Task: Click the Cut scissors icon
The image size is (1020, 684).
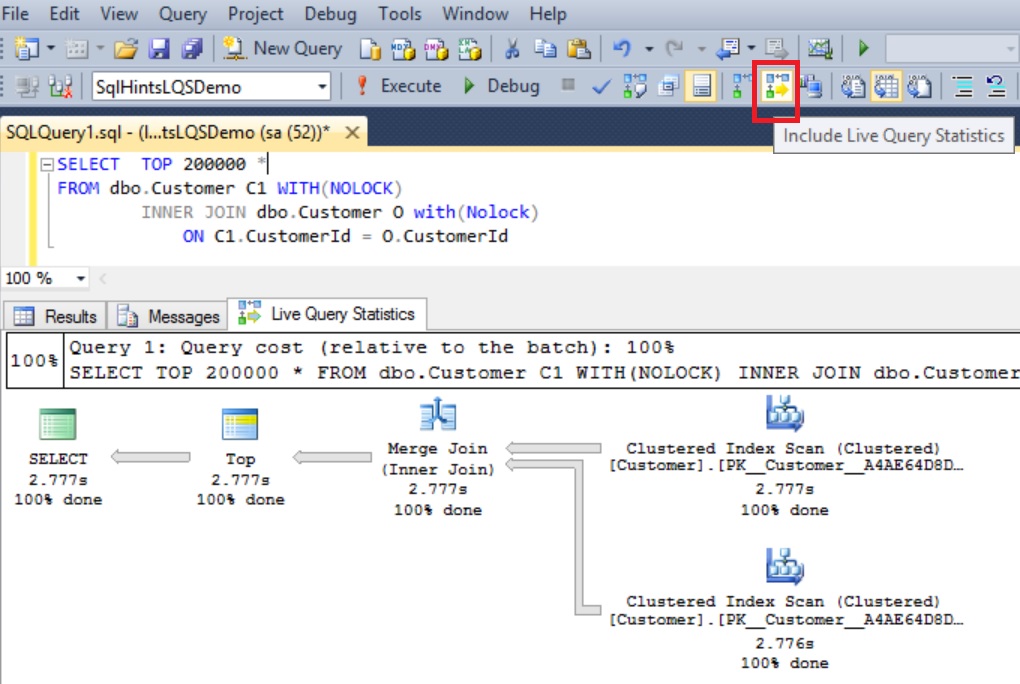Action: (512, 48)
